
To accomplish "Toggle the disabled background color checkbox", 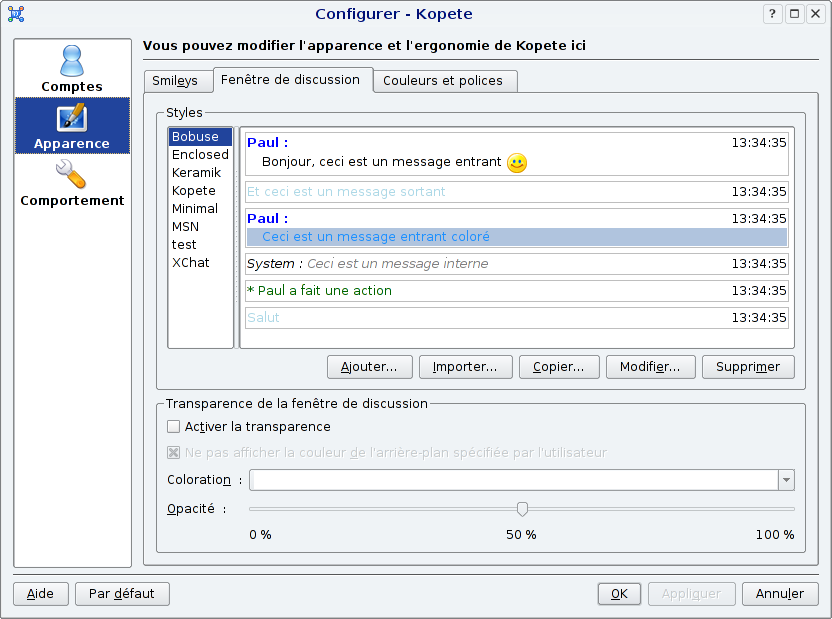I will (173, 452).
